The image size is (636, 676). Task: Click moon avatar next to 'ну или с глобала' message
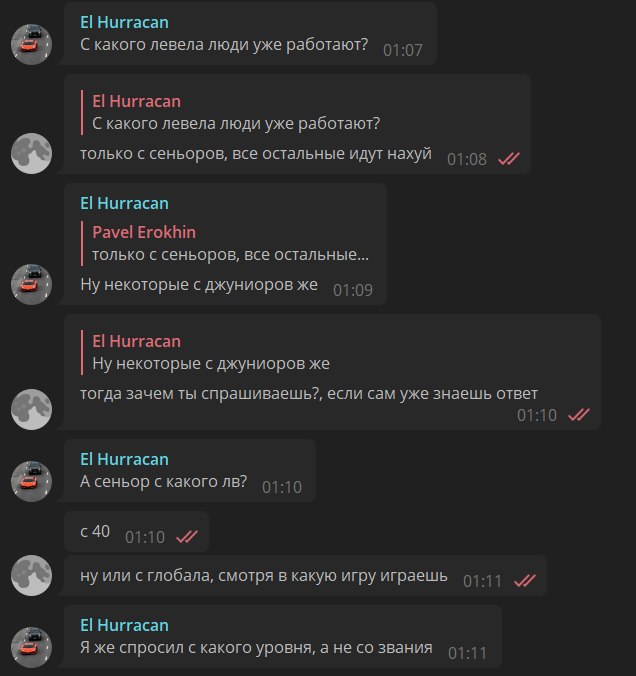[31, 576]
